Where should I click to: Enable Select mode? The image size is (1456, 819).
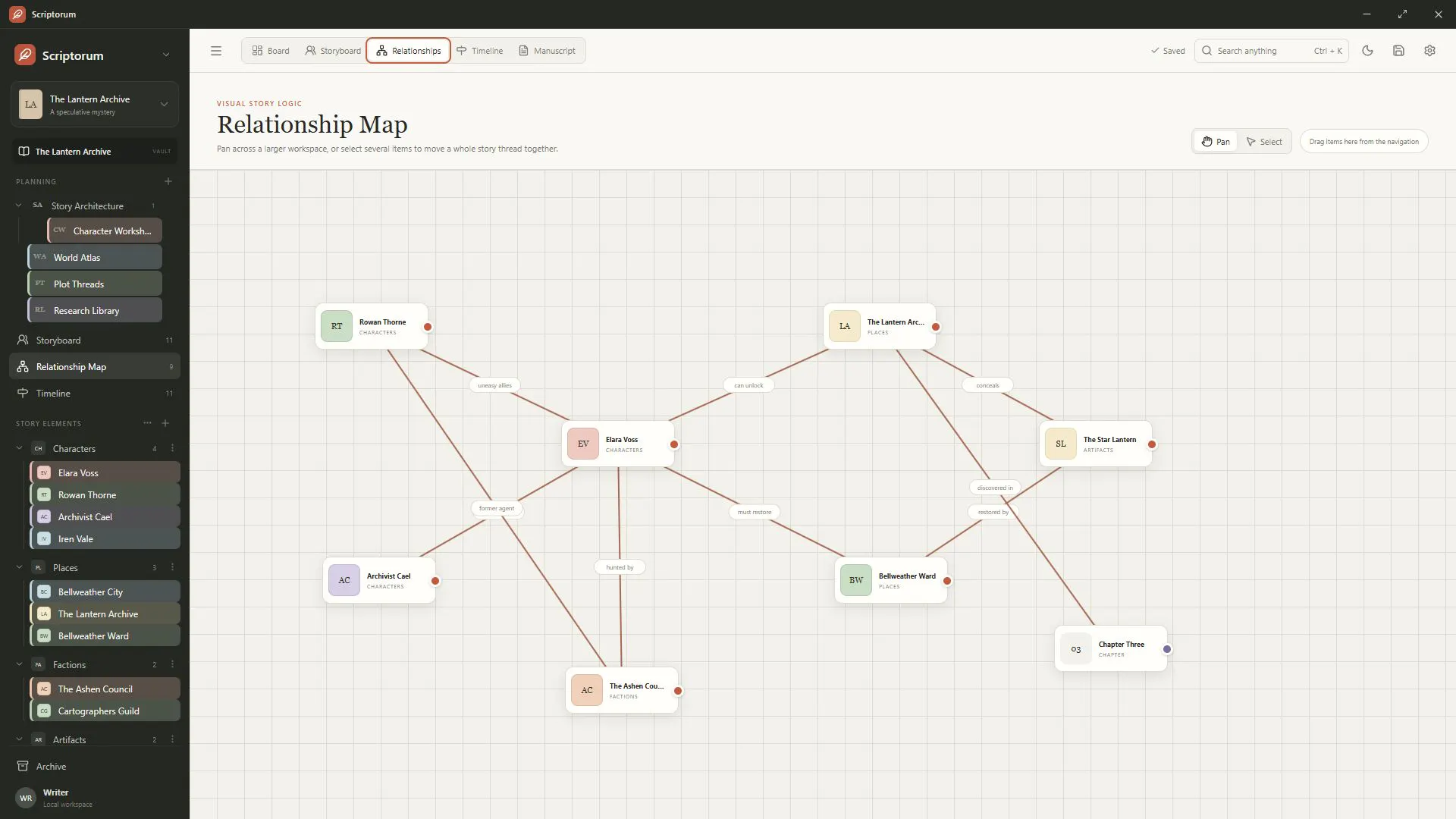click(1264, 142)
